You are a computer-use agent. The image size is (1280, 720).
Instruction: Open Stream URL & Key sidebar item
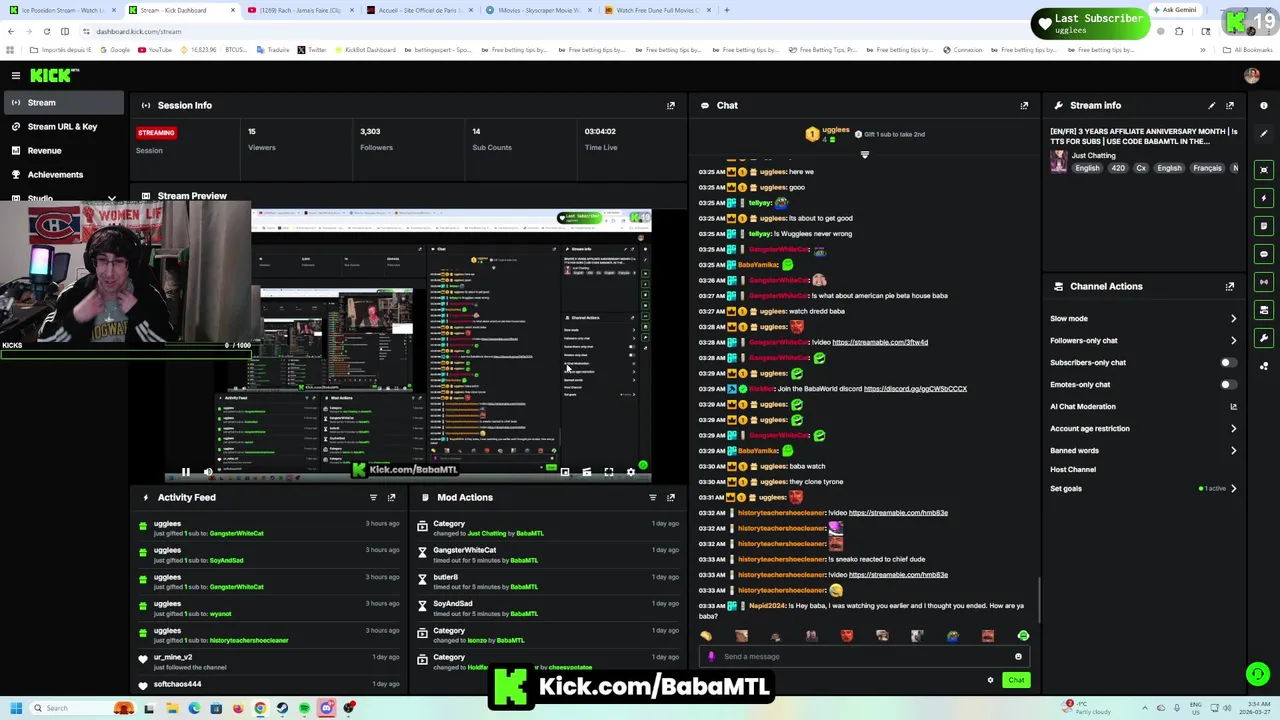click(x=62, y=127)
